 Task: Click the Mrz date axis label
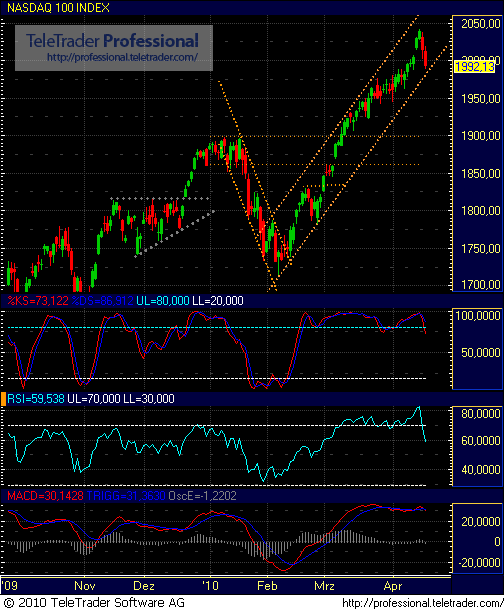(324, 586)
